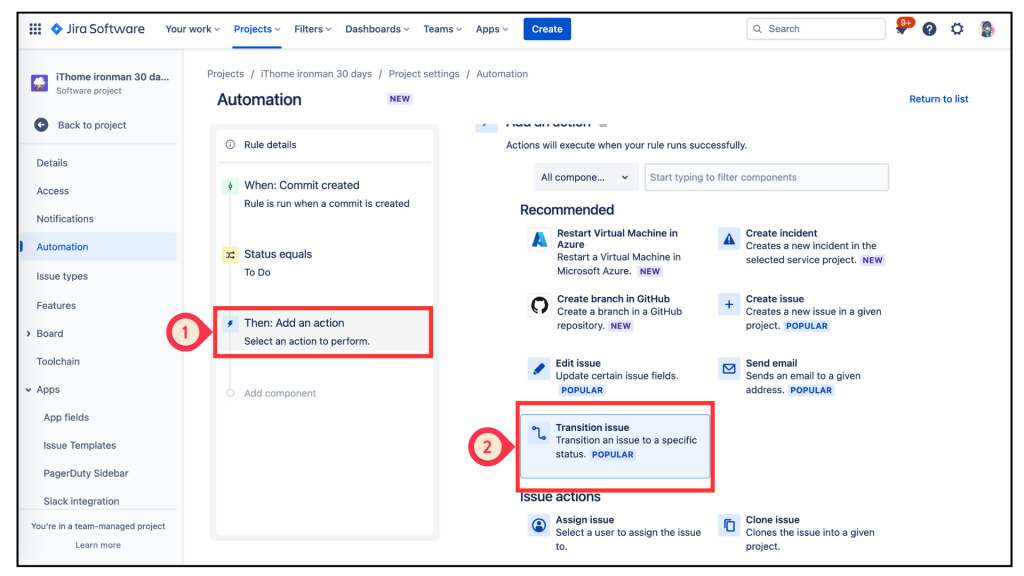1024x576 pixels.
Task: Click the Create issue plus icon
Action: pos(729,304)
